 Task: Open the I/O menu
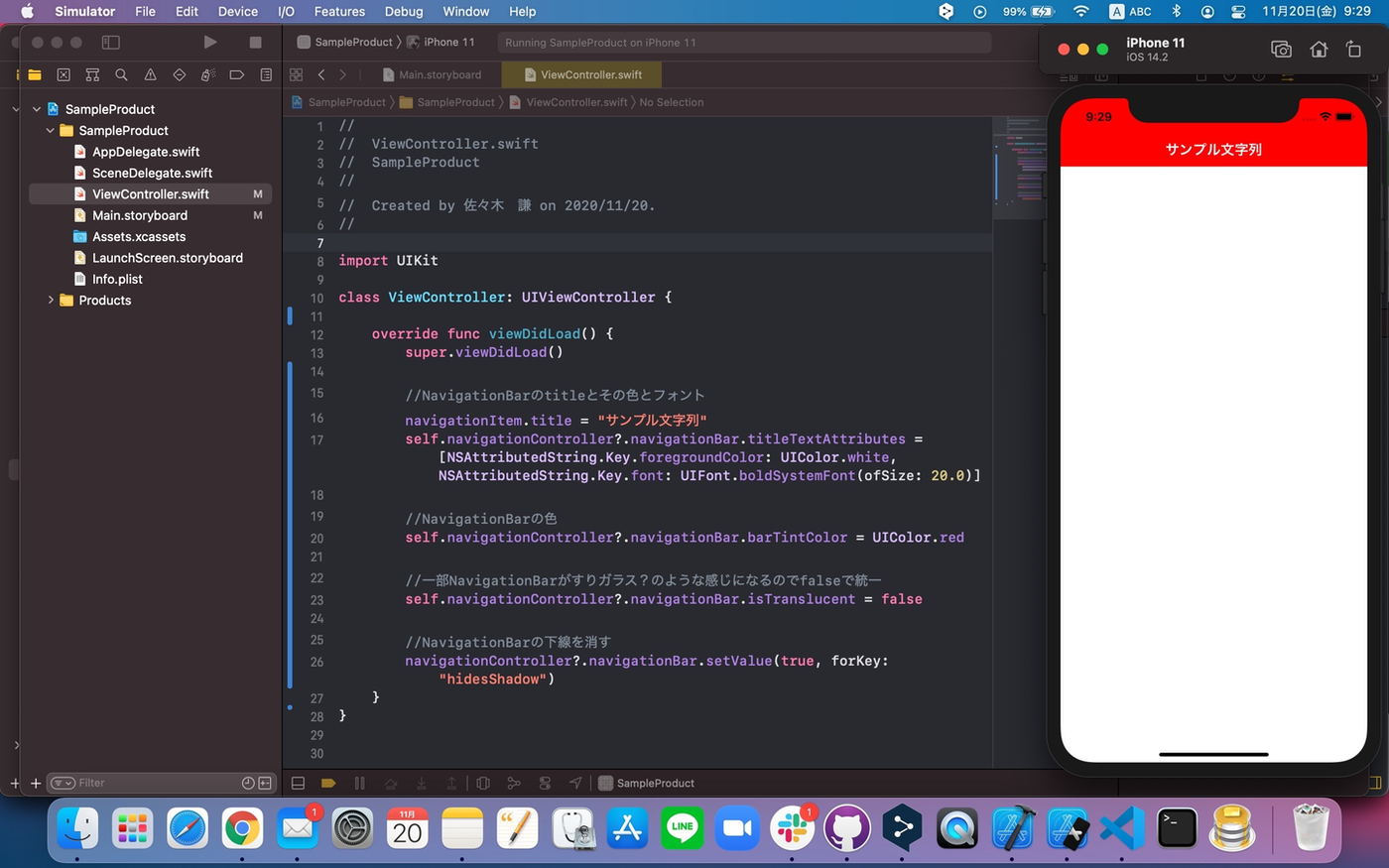pyautogui.click(x=286, y=11)
